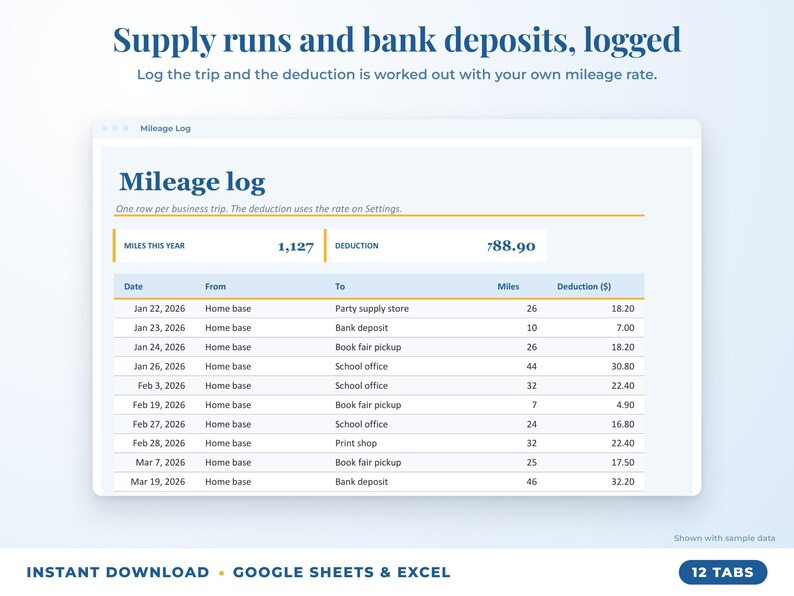Select the Miles this year value 1,127
Viewport: 794px width, 596px height.
296,247
